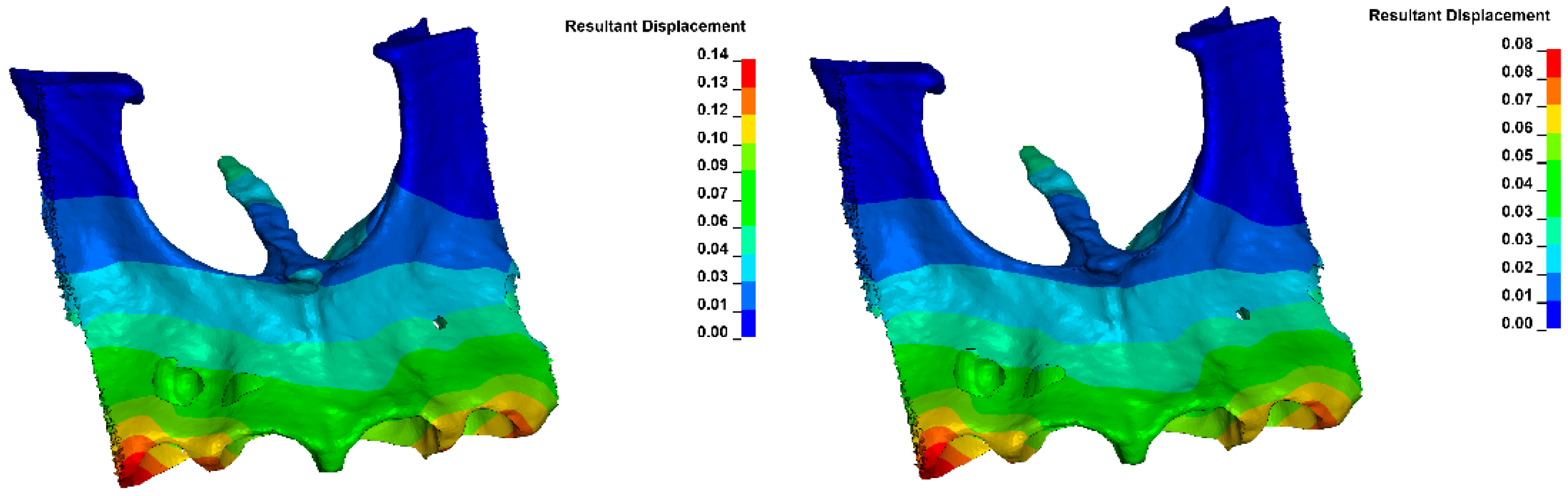
Task: Pick the yellow swatch between 0.12 and 0.10
Action: 748,130
